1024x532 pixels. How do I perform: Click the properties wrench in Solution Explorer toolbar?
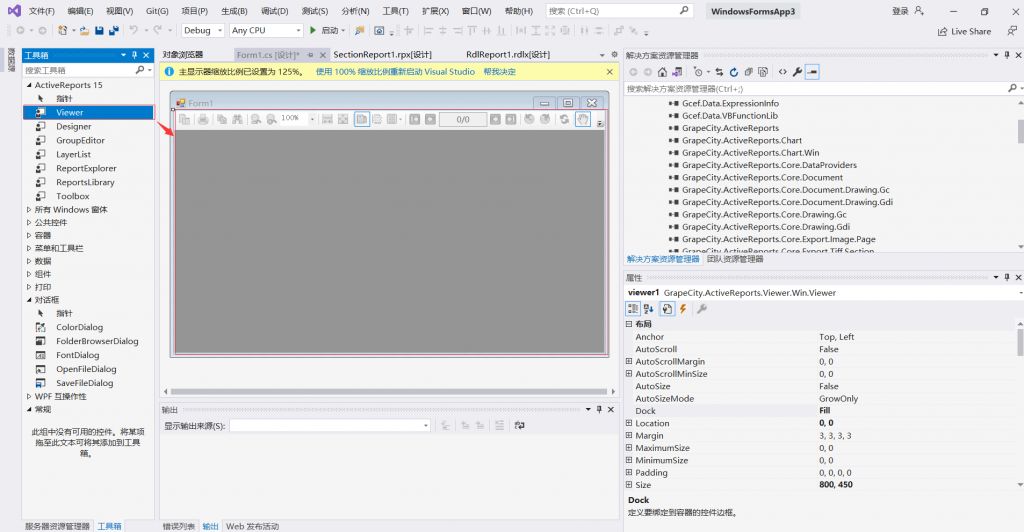pyautogui.click(x=797, y=72)
